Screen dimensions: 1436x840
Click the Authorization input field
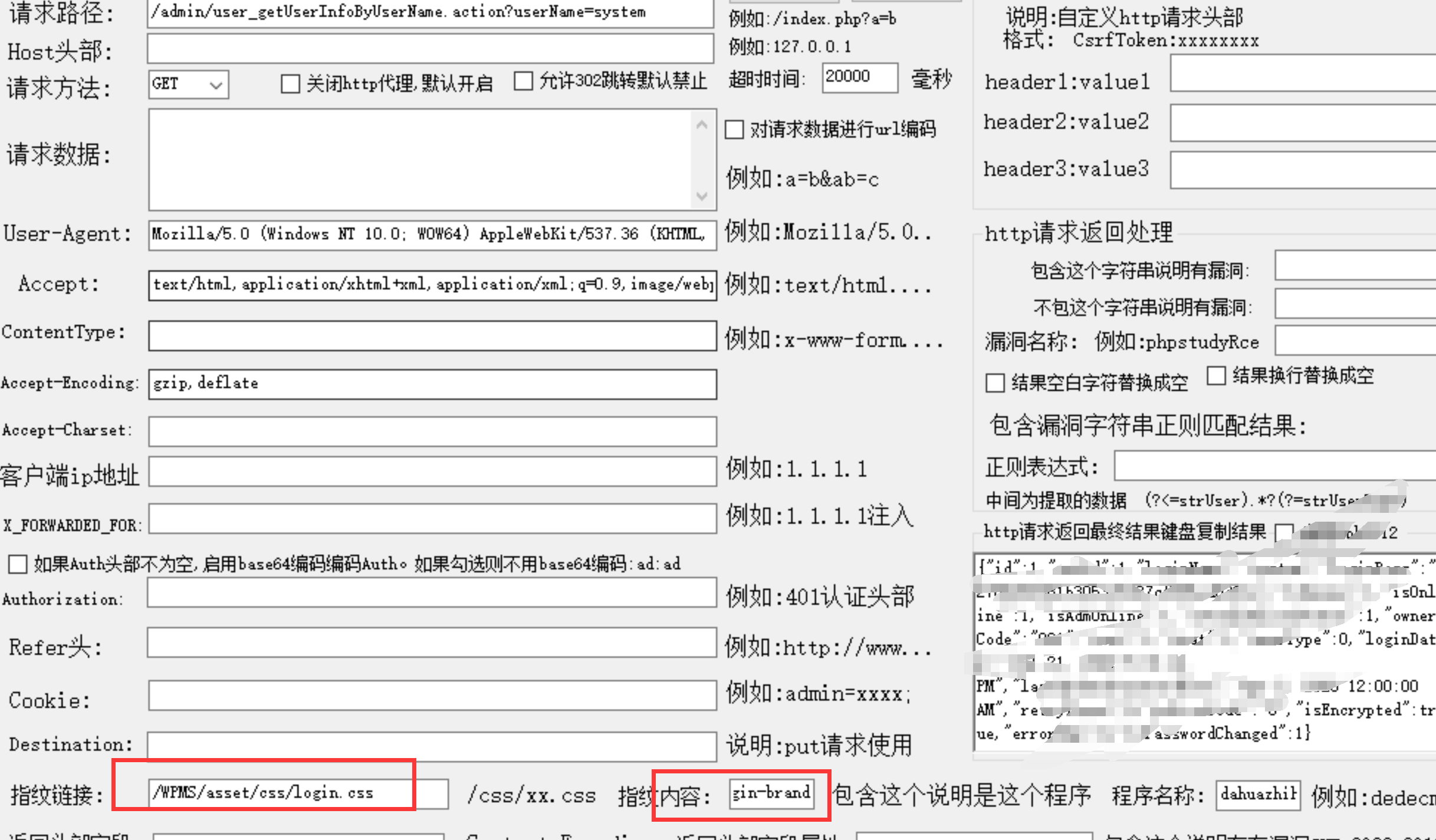(432, 592)
